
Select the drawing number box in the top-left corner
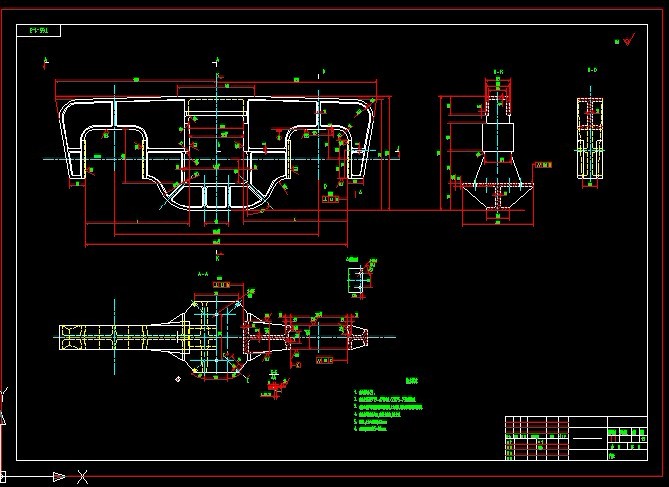[x=38, y=31]
